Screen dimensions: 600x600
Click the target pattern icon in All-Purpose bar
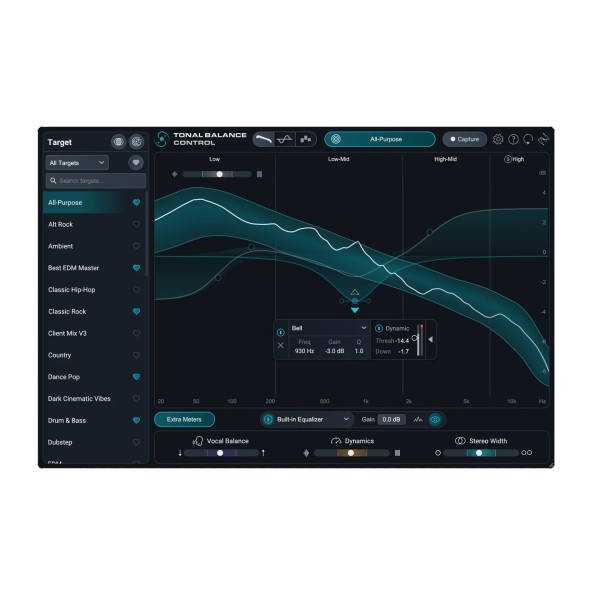[x=336, y=139]
